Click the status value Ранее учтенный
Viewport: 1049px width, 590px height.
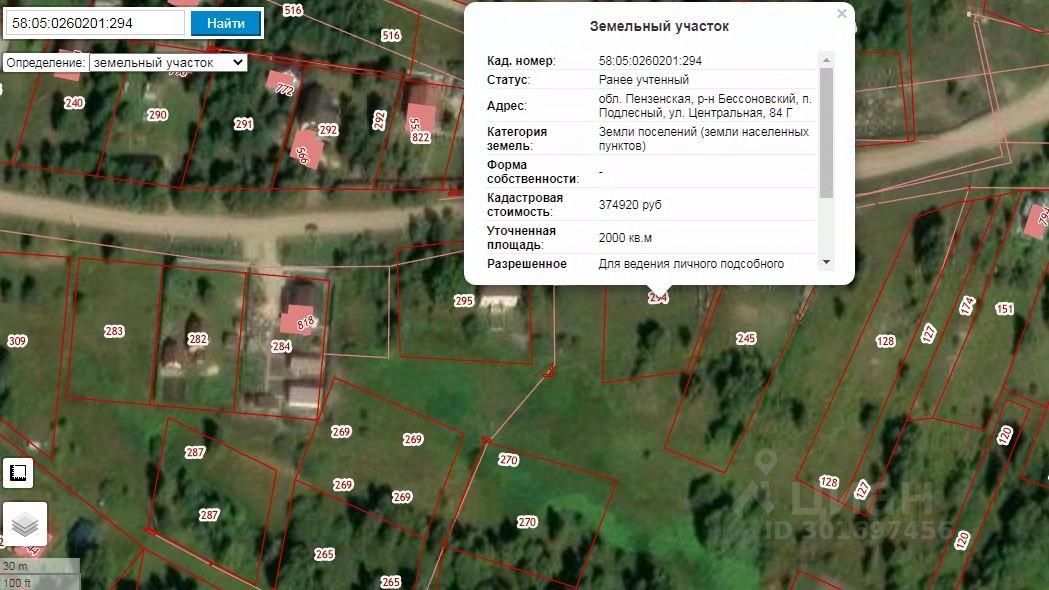point(644,80)
